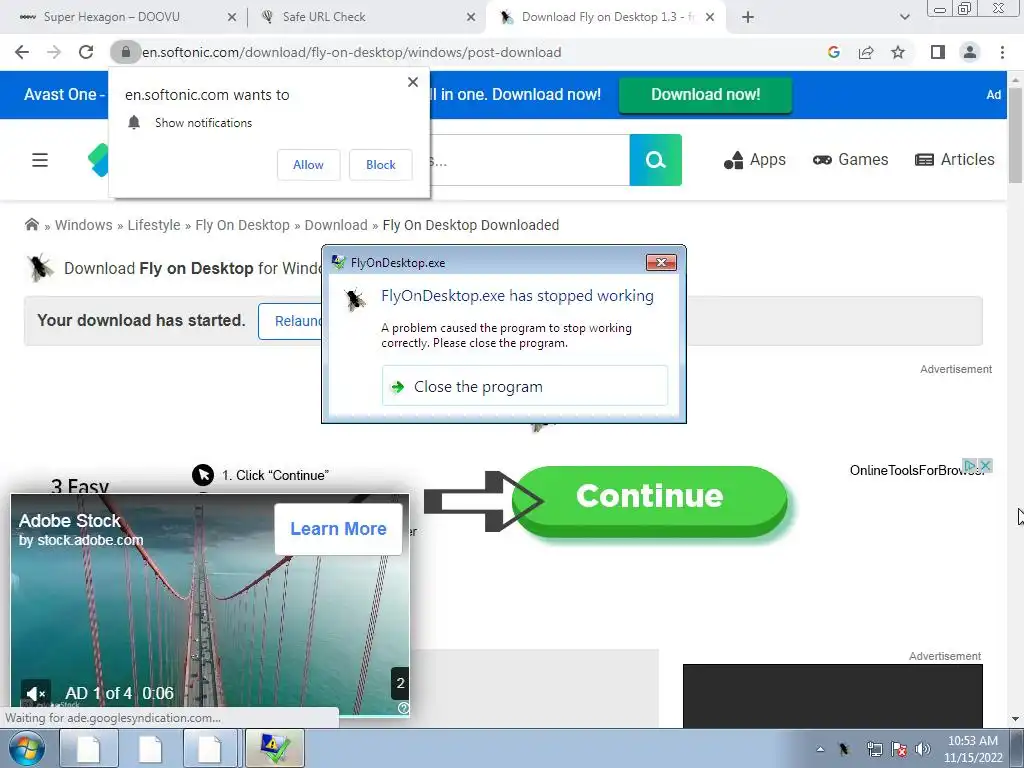Close the OnlineToolsForBrowser ad
Viewport: 1024px width, 768px height.
tap(985, 466)
